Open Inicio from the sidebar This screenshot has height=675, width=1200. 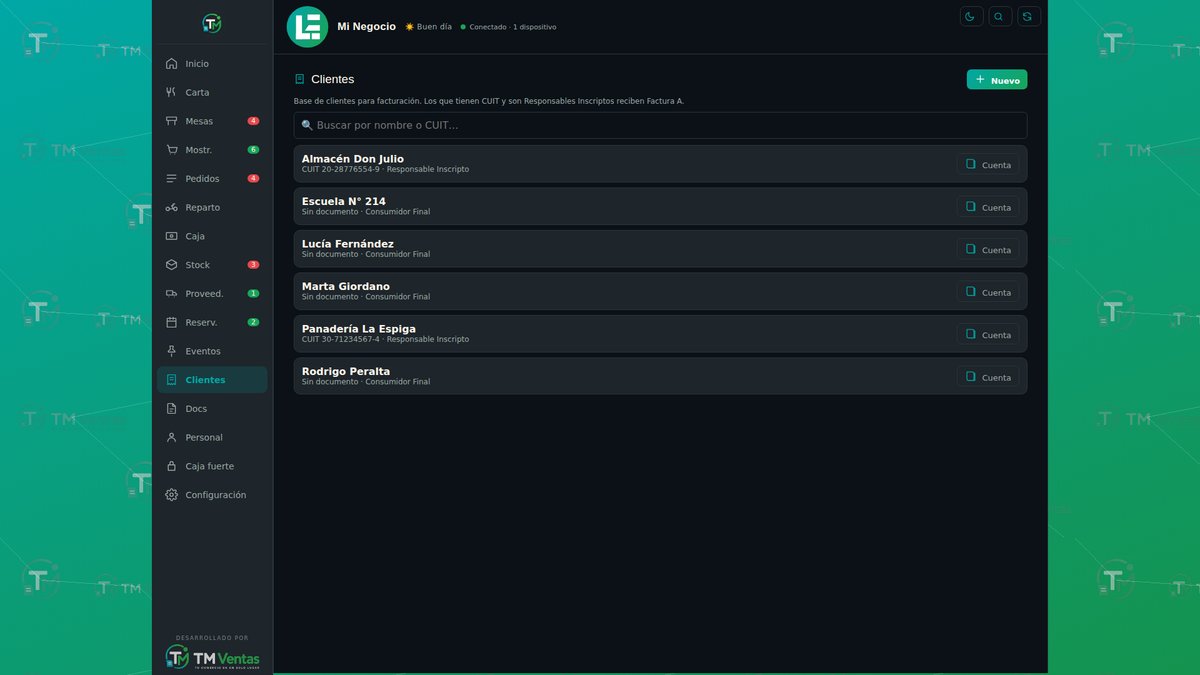(x=212, y=64)
